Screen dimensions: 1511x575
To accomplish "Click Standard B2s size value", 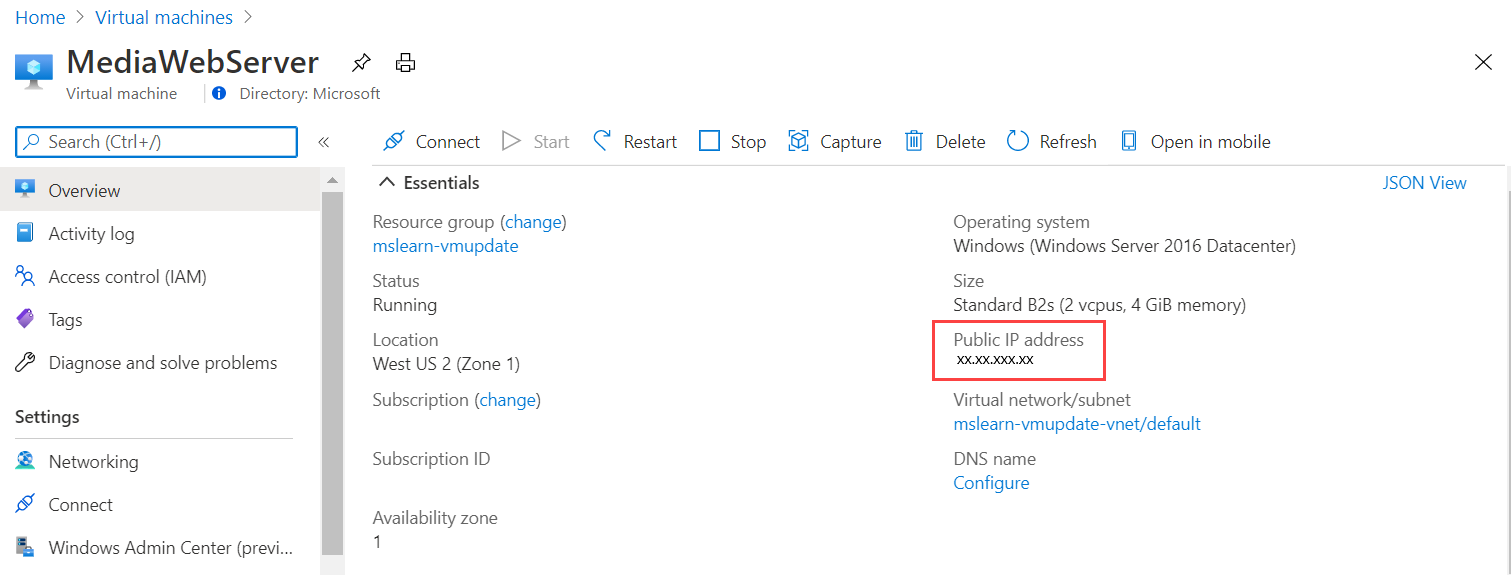I will pos(1099,305).
